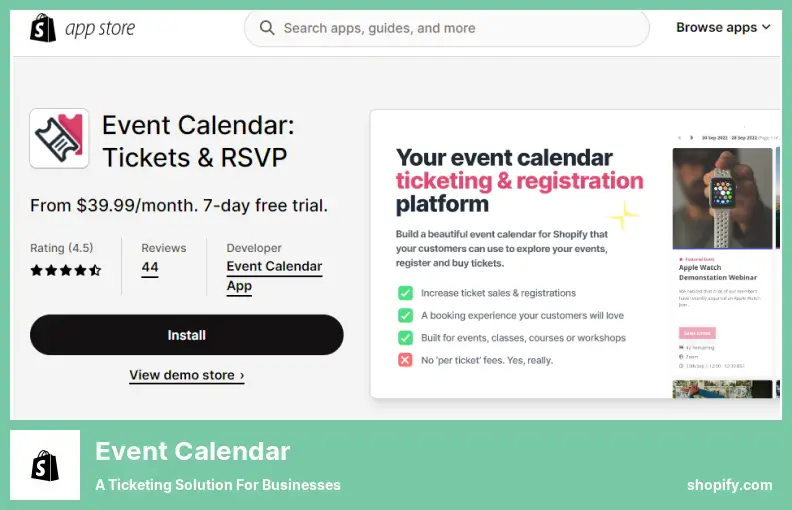
Task: Open the 44 reviews link
Action: tap(150, 267)
